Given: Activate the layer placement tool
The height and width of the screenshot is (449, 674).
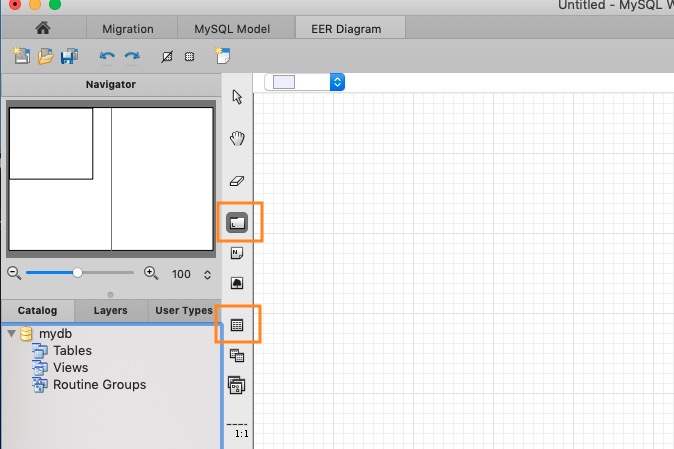Looking at the screenshot, I should click(x=237, y=223).
